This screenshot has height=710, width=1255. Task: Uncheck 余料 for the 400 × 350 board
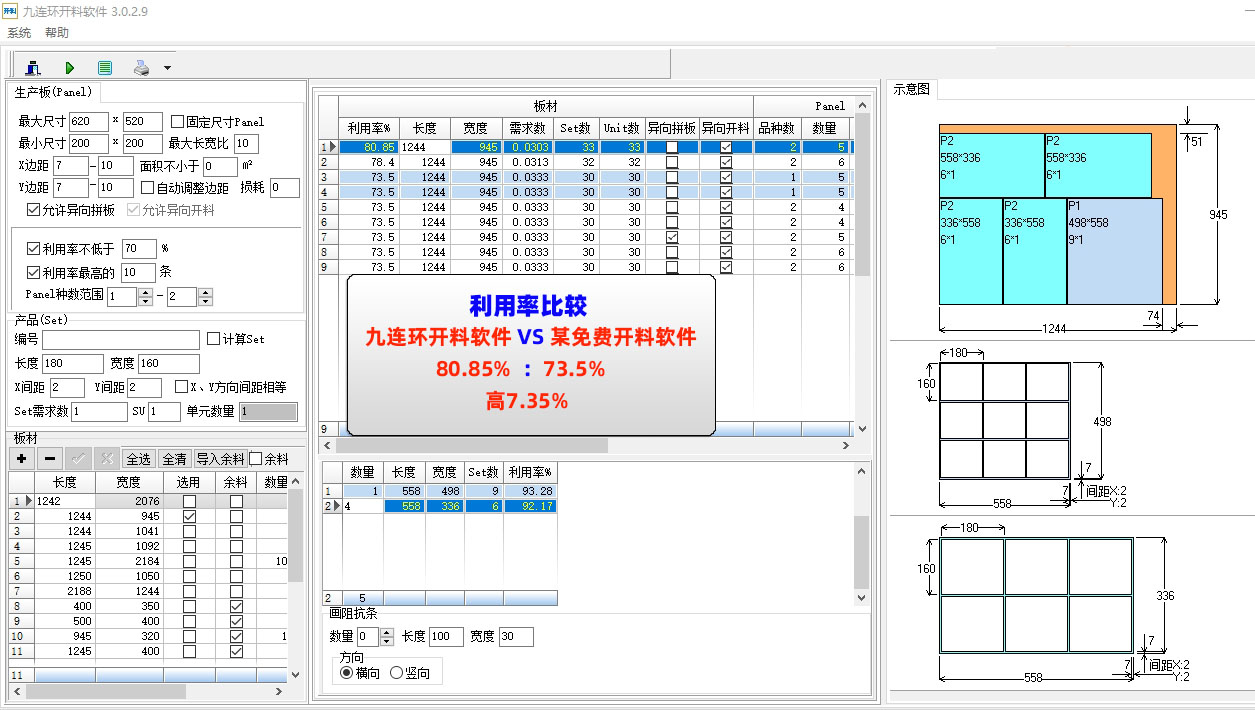pyautogui.click(x=236, y=606)
